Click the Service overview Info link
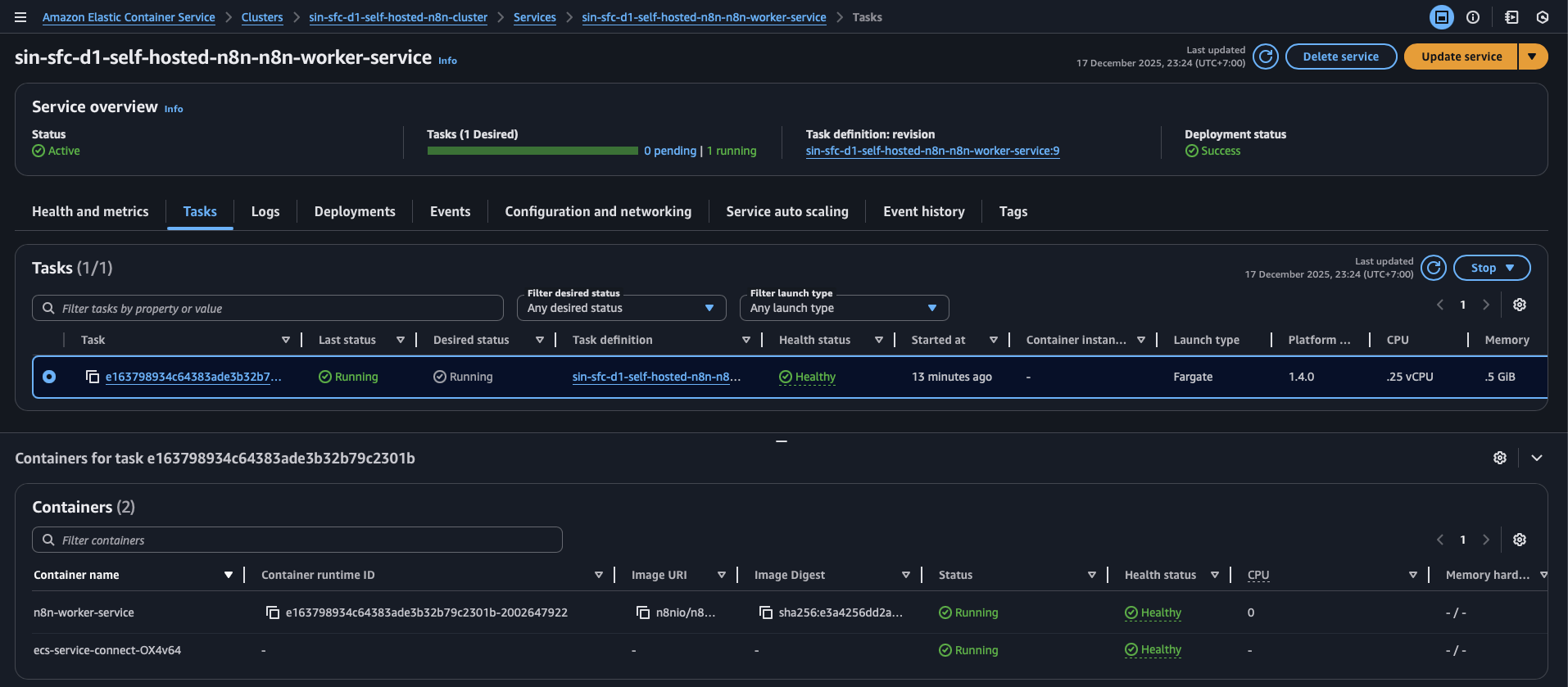This screenshot has height=687, width=1568. click(x=174, y=109)
